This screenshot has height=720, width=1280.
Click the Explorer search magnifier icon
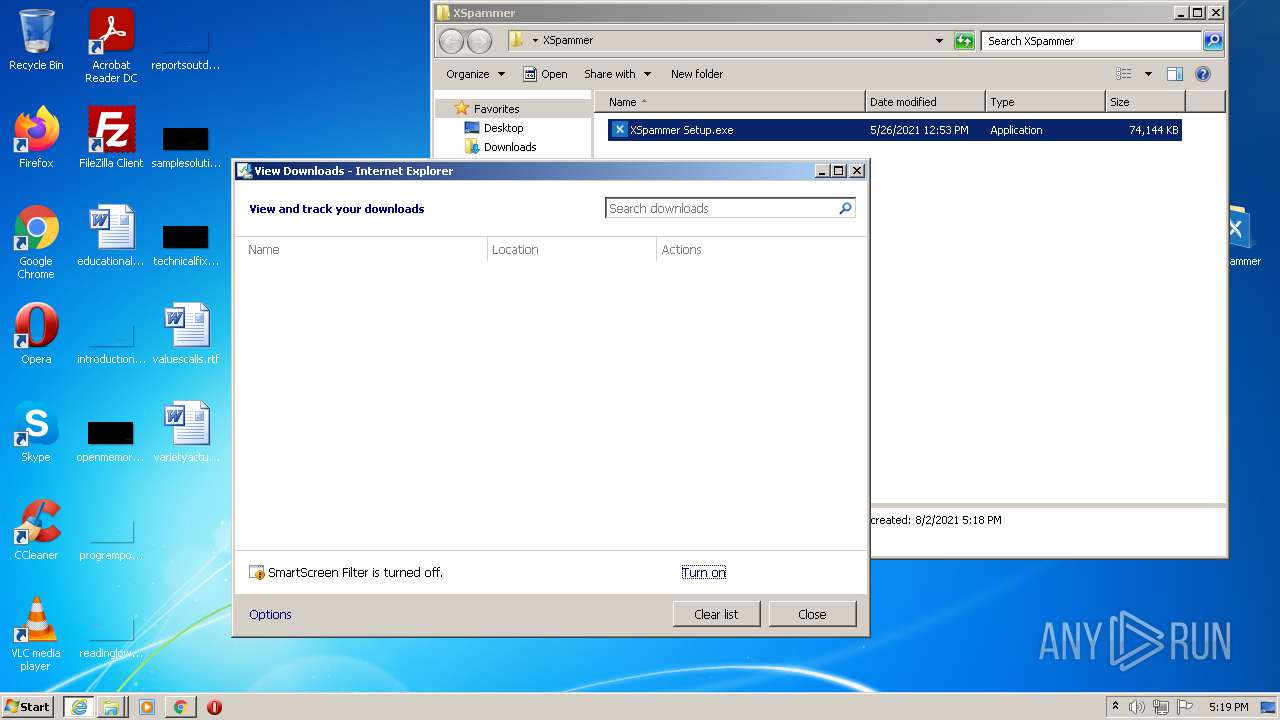(x=1213, y=41)
